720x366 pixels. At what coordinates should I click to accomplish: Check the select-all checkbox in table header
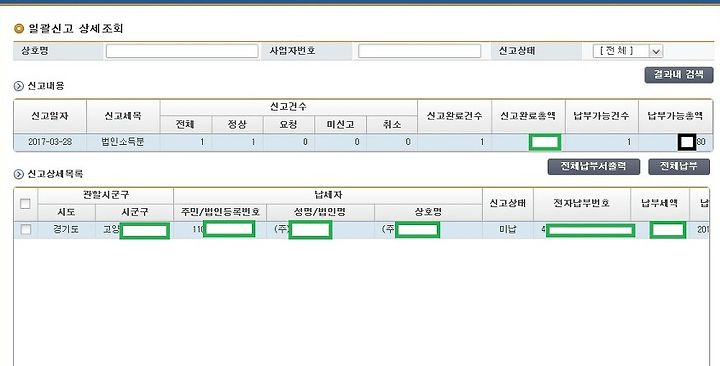(x=26, y=204)
